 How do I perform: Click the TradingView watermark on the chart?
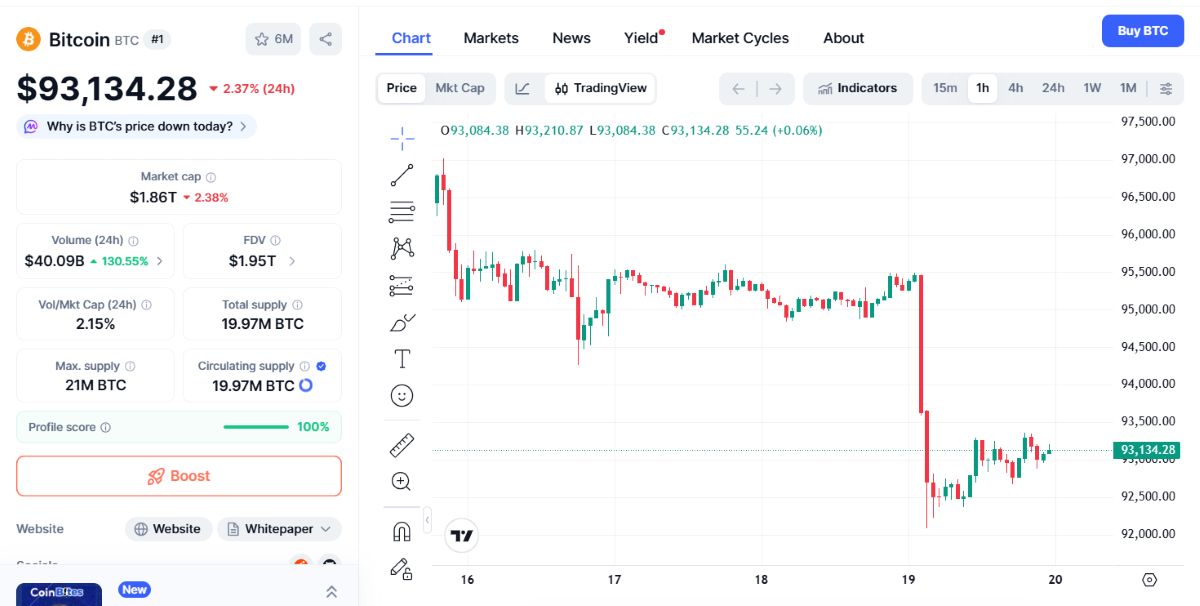pyautogui.click(x=461, y=535)
